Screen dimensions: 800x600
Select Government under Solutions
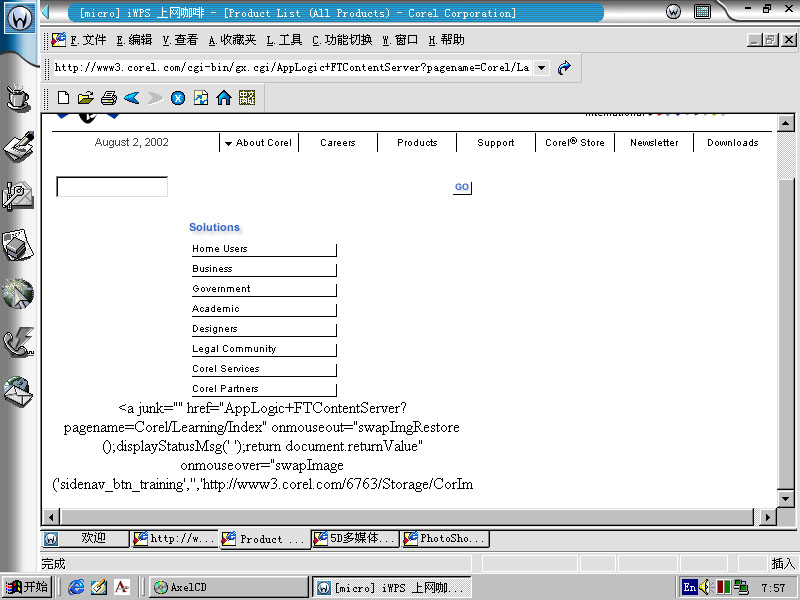264,289
